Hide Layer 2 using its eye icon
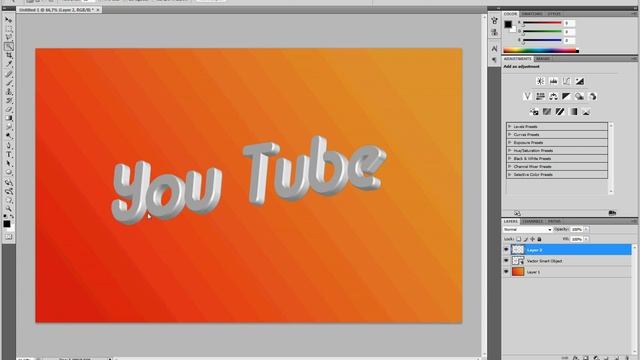 coord(506,249)
